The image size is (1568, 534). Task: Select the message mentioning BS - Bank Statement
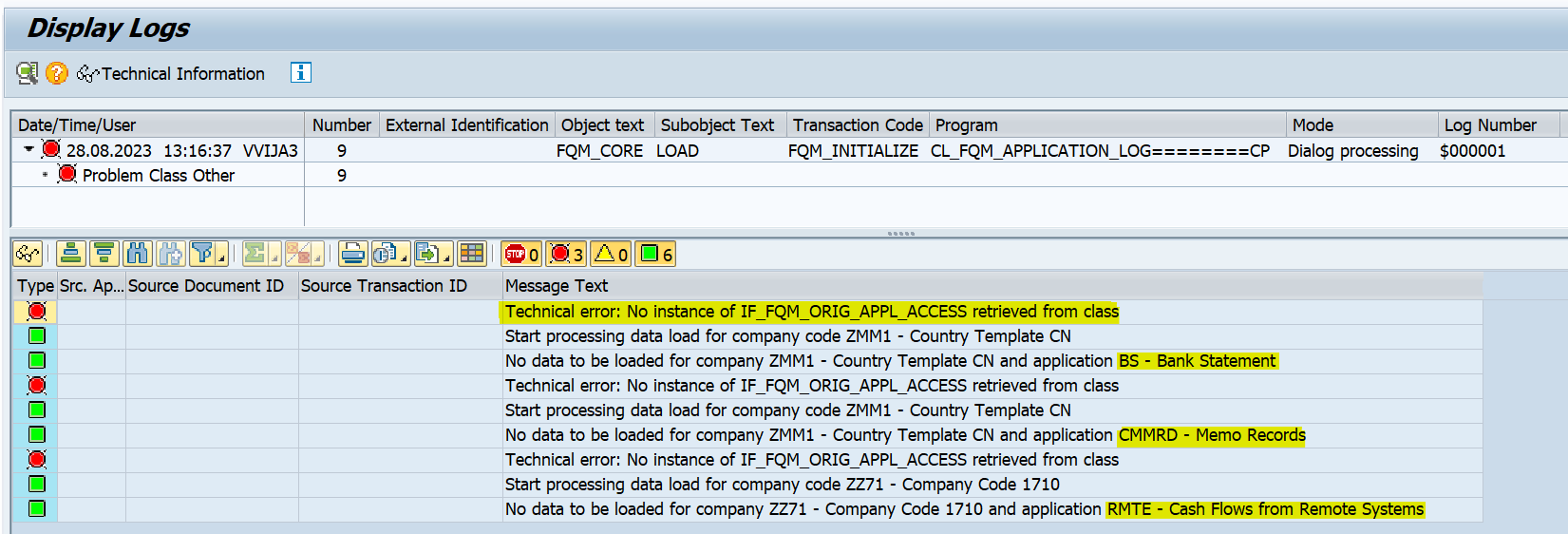point(891,361)
